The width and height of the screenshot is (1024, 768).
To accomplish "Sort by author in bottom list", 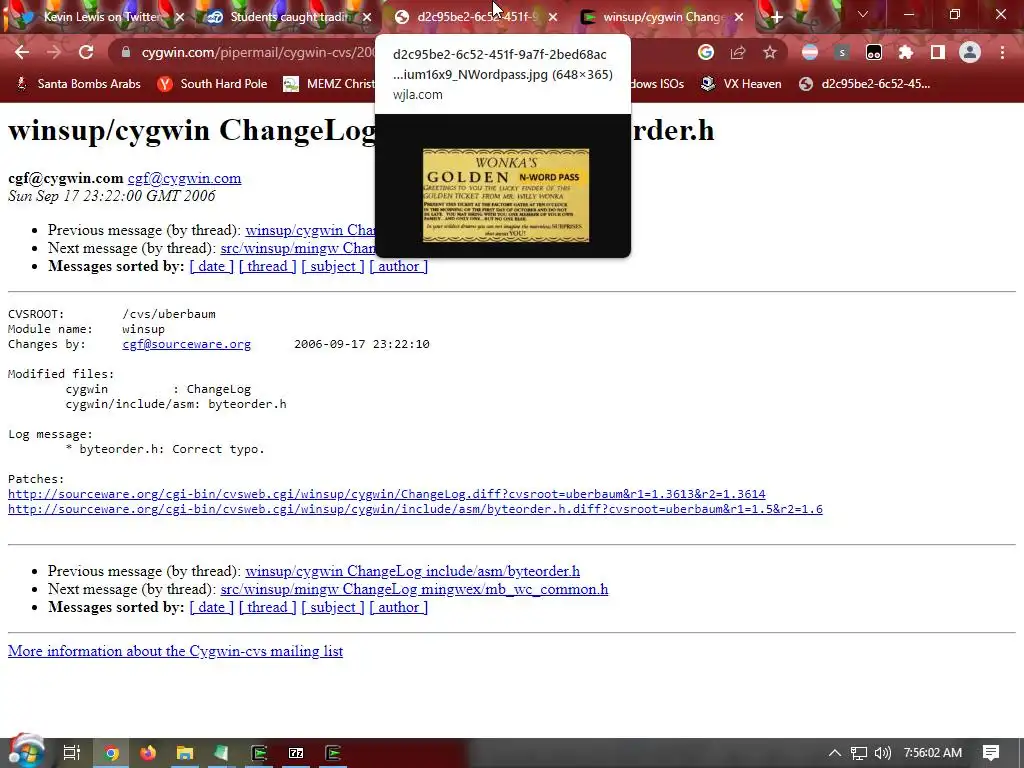I will click(x=398, y=607).
